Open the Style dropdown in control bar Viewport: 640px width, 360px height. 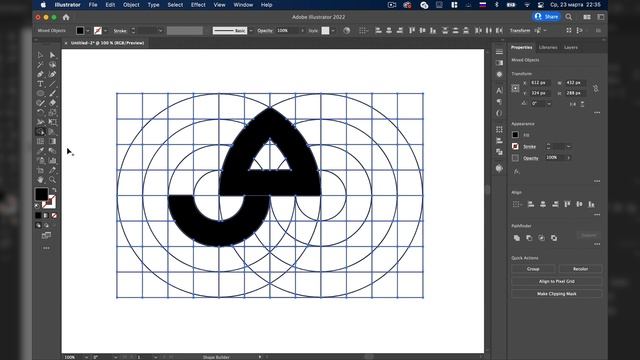[333, 31]
